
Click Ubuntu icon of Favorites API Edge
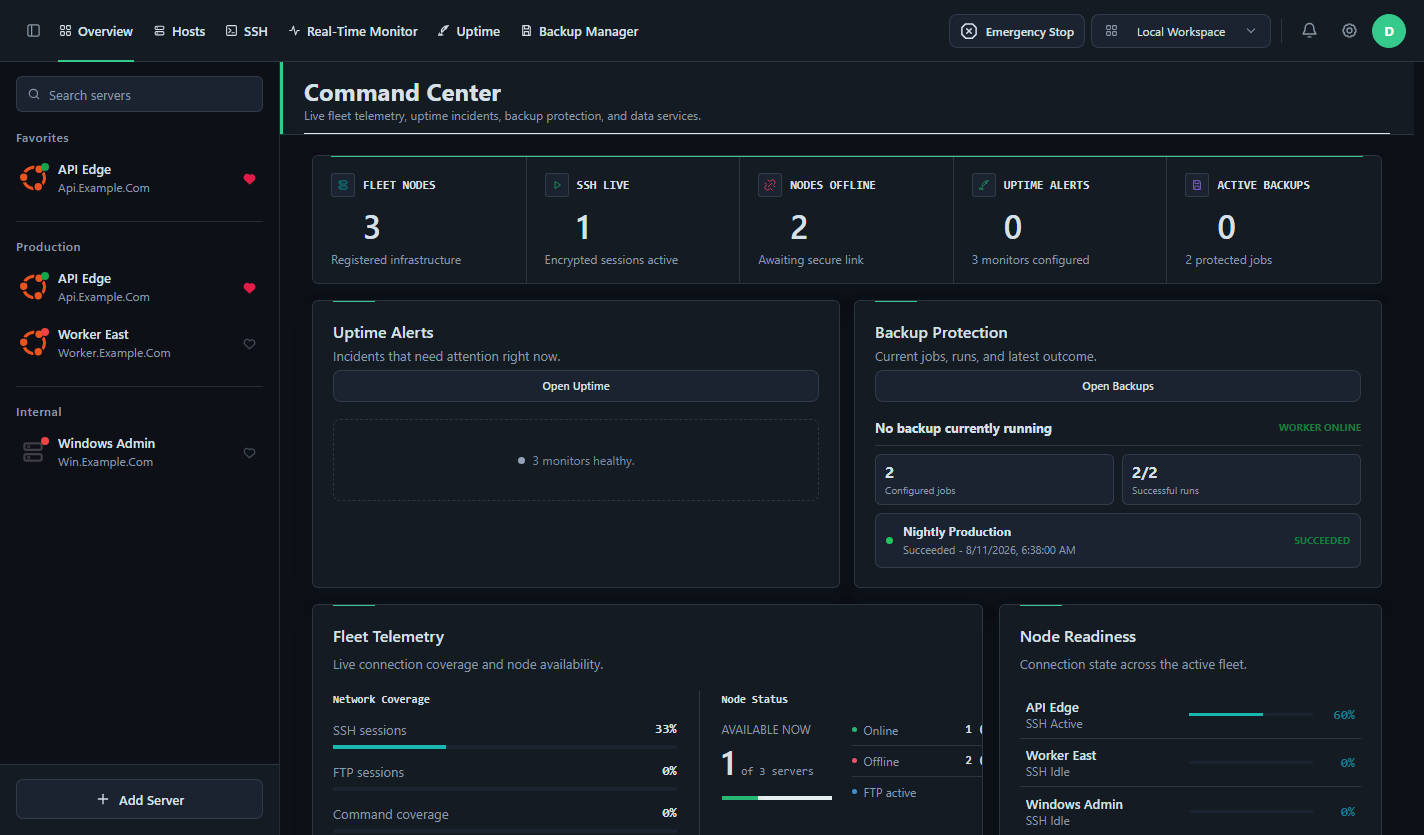coord(34,178)
